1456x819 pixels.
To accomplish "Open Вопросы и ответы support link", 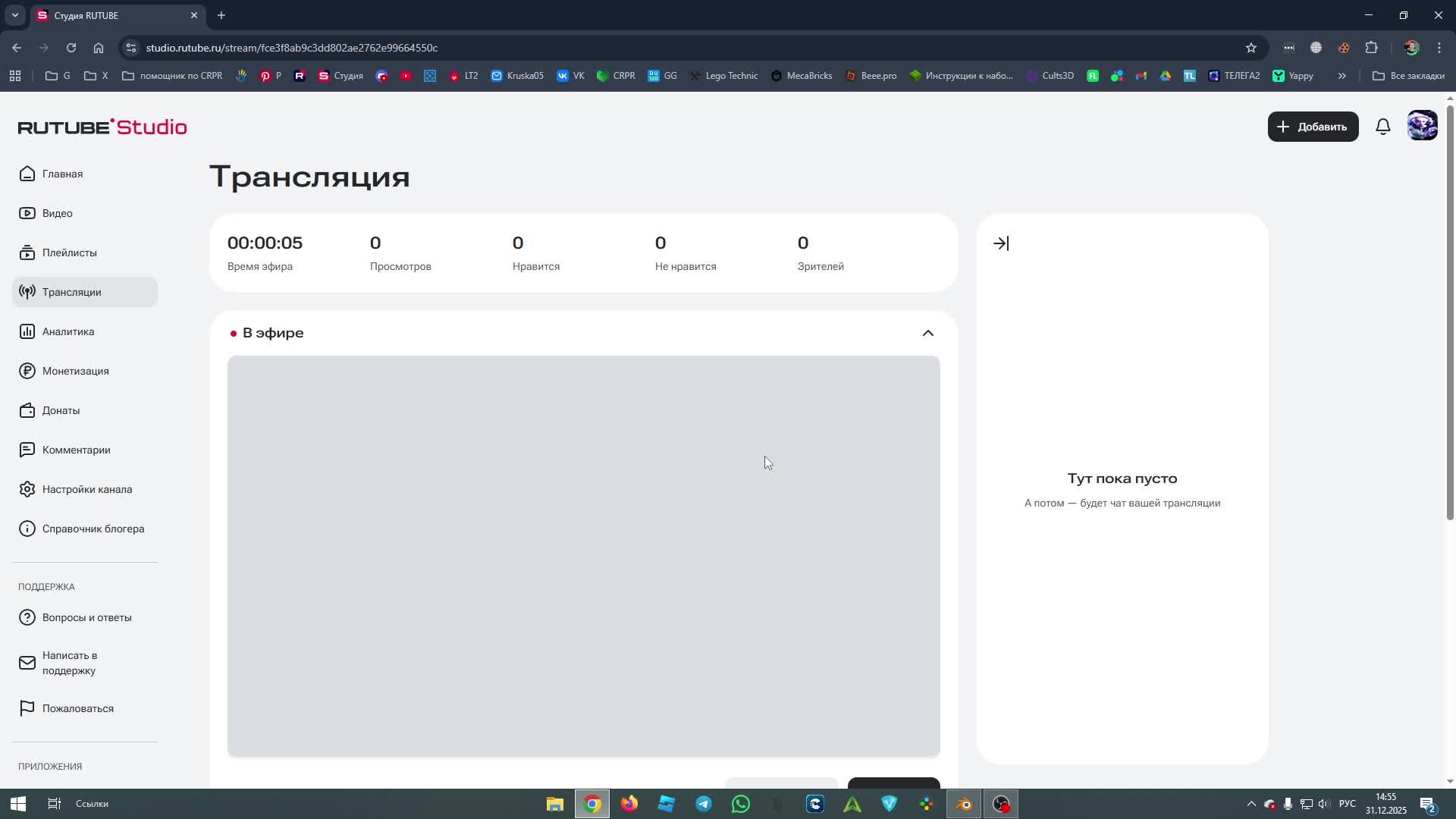I will (x=86, y=617).
